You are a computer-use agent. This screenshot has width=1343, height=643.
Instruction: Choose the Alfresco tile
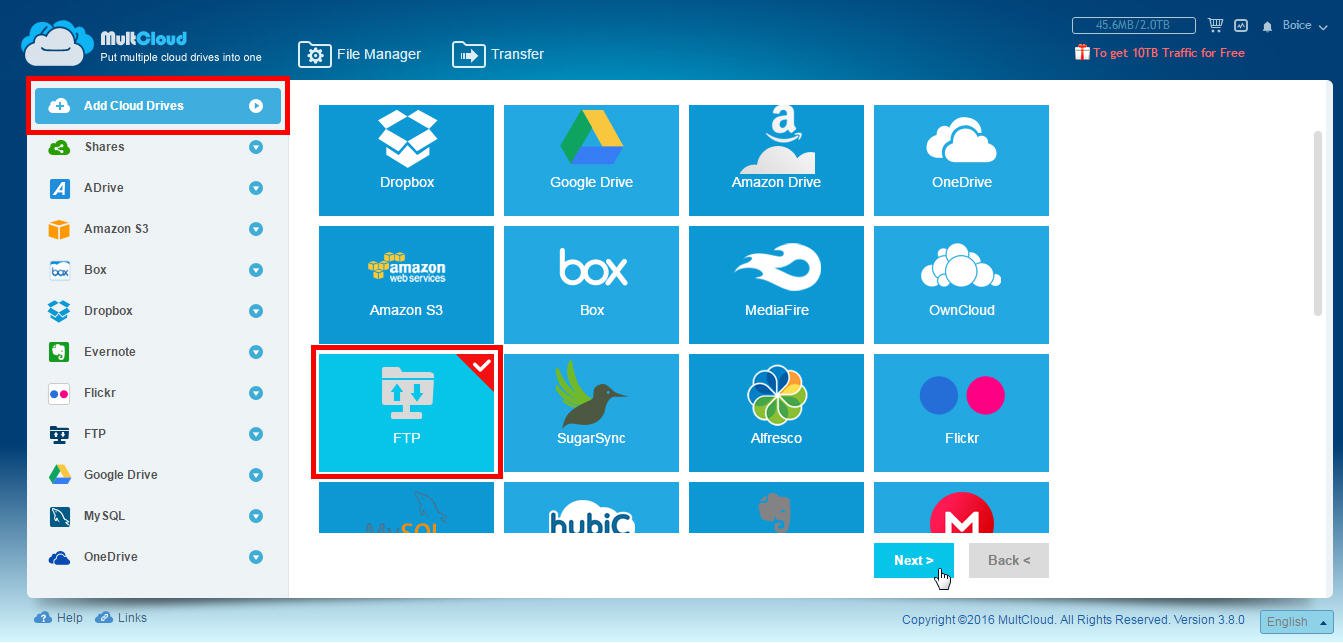(x=776, y=412)
